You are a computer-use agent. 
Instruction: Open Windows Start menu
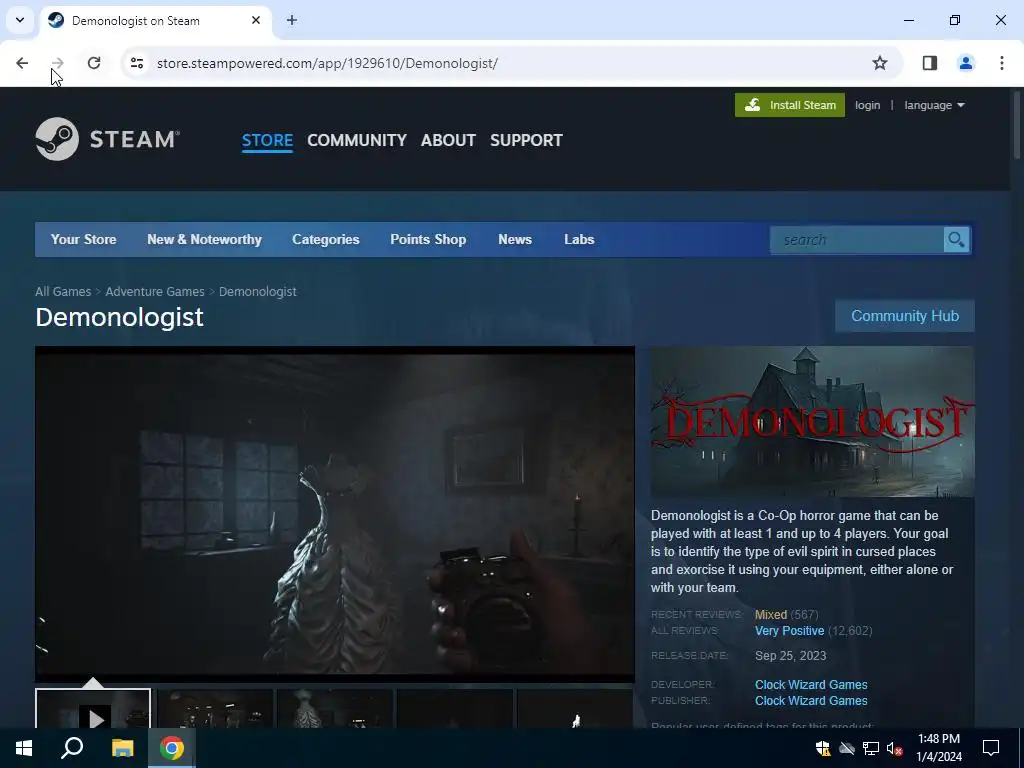[x=24, y=748]
